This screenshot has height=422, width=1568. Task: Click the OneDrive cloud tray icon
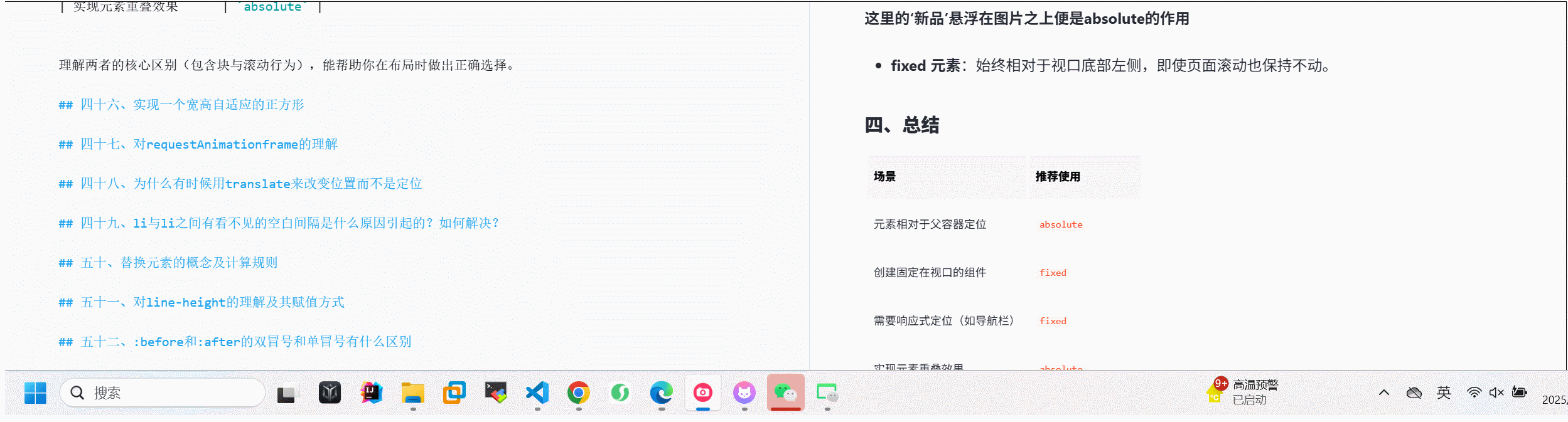[1414, 393]
